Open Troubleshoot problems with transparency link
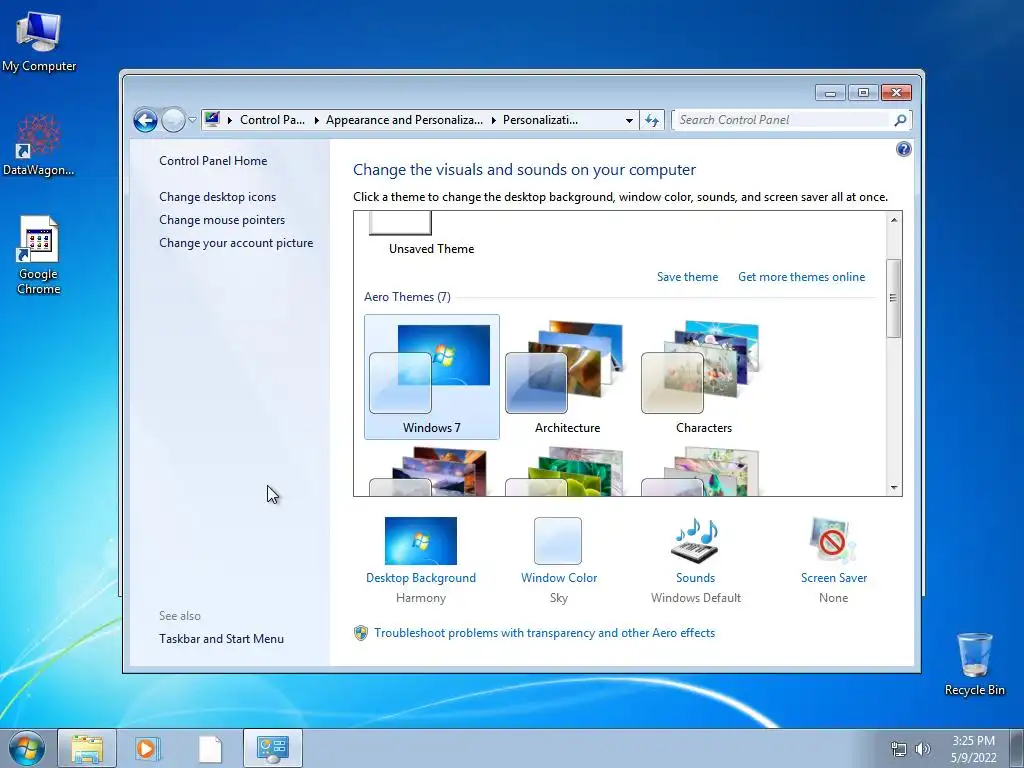 pos(545,633)
